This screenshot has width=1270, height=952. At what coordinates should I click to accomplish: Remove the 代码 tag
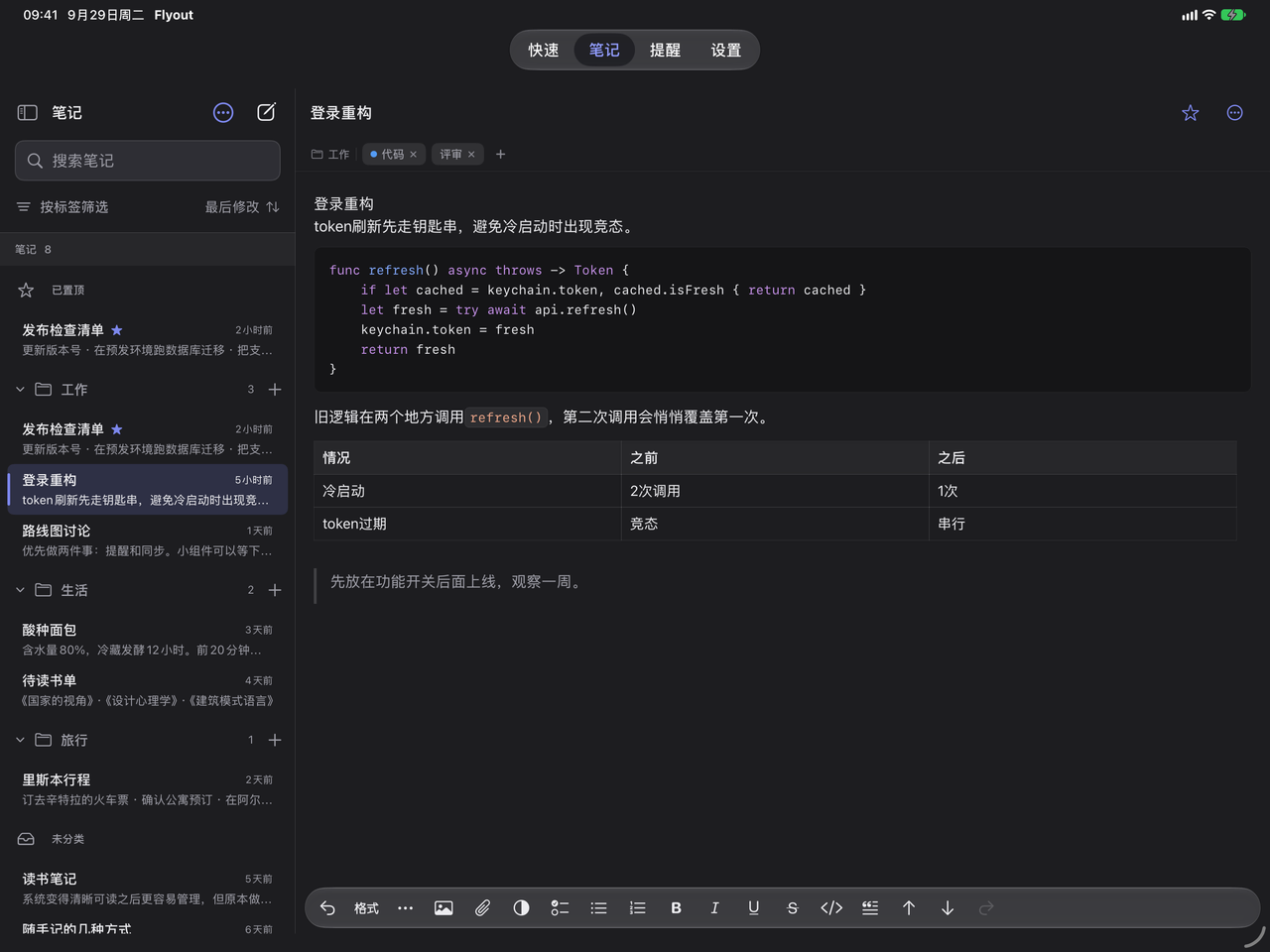pos(414,155)
